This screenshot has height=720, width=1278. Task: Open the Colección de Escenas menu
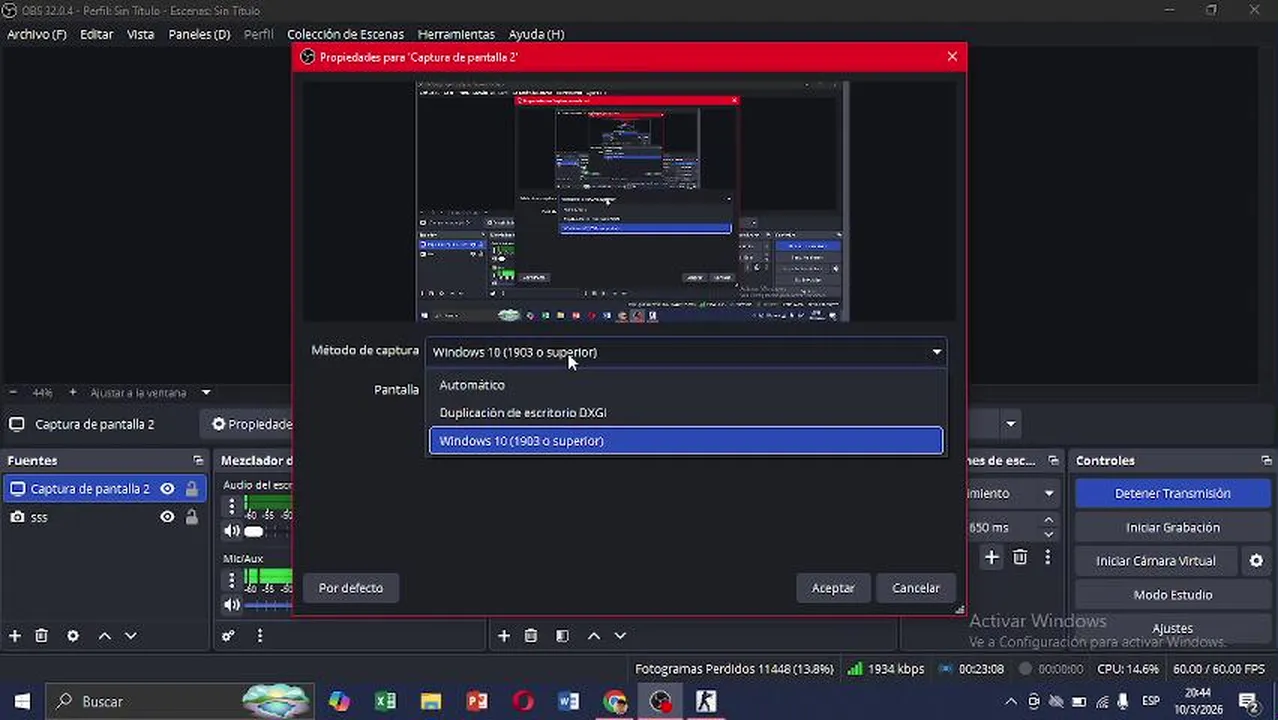point(346,34)
